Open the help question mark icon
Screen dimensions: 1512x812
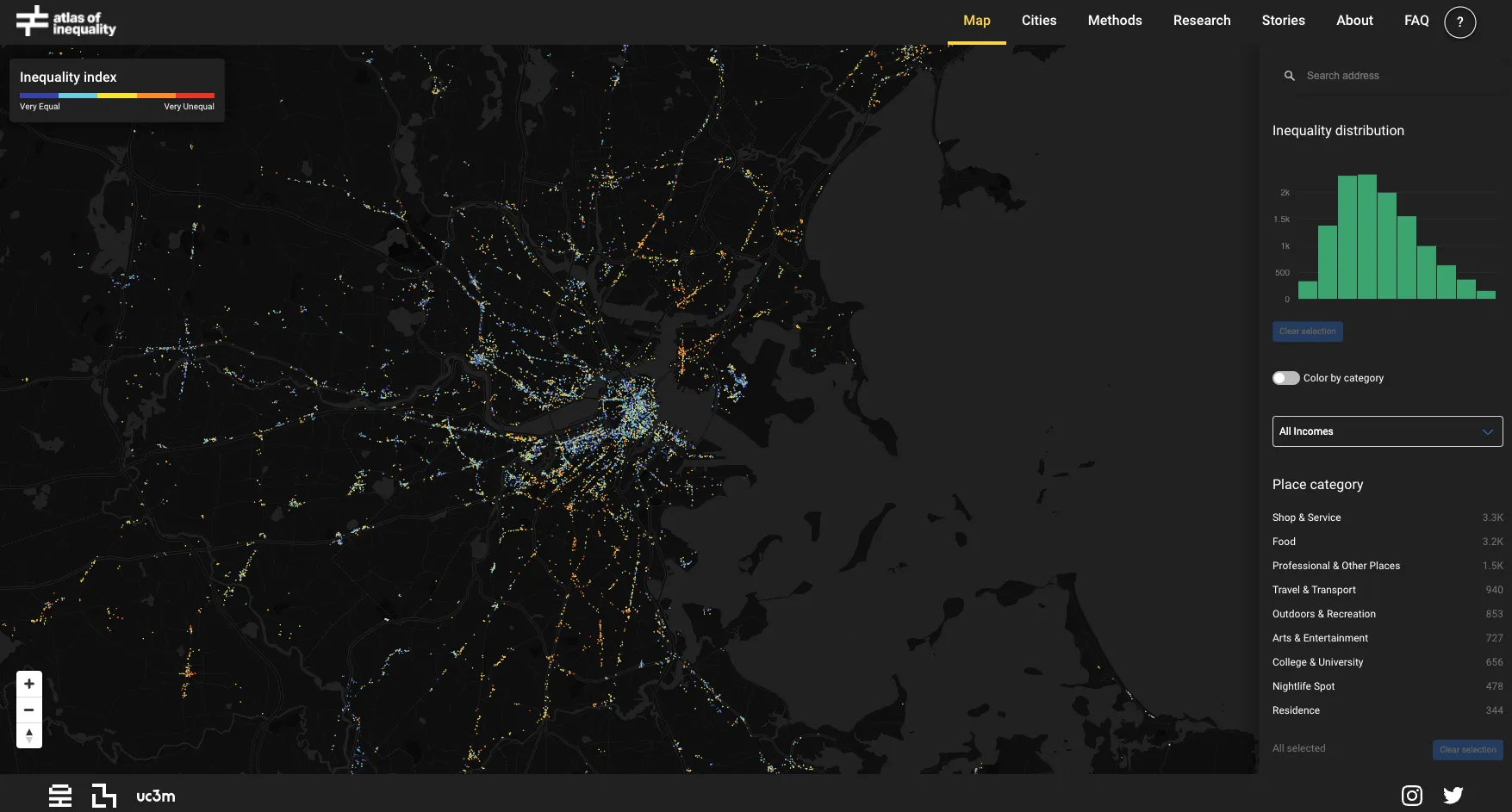[1459, 22]
